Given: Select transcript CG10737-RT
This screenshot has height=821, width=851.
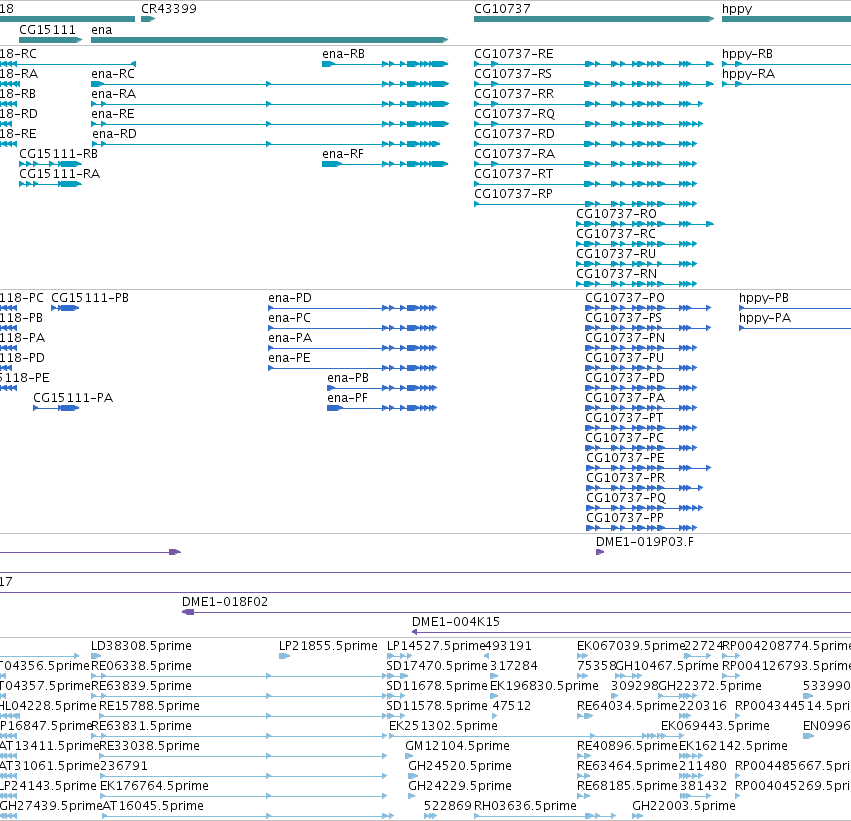Looking at the screenshot, I should point(586,184).
